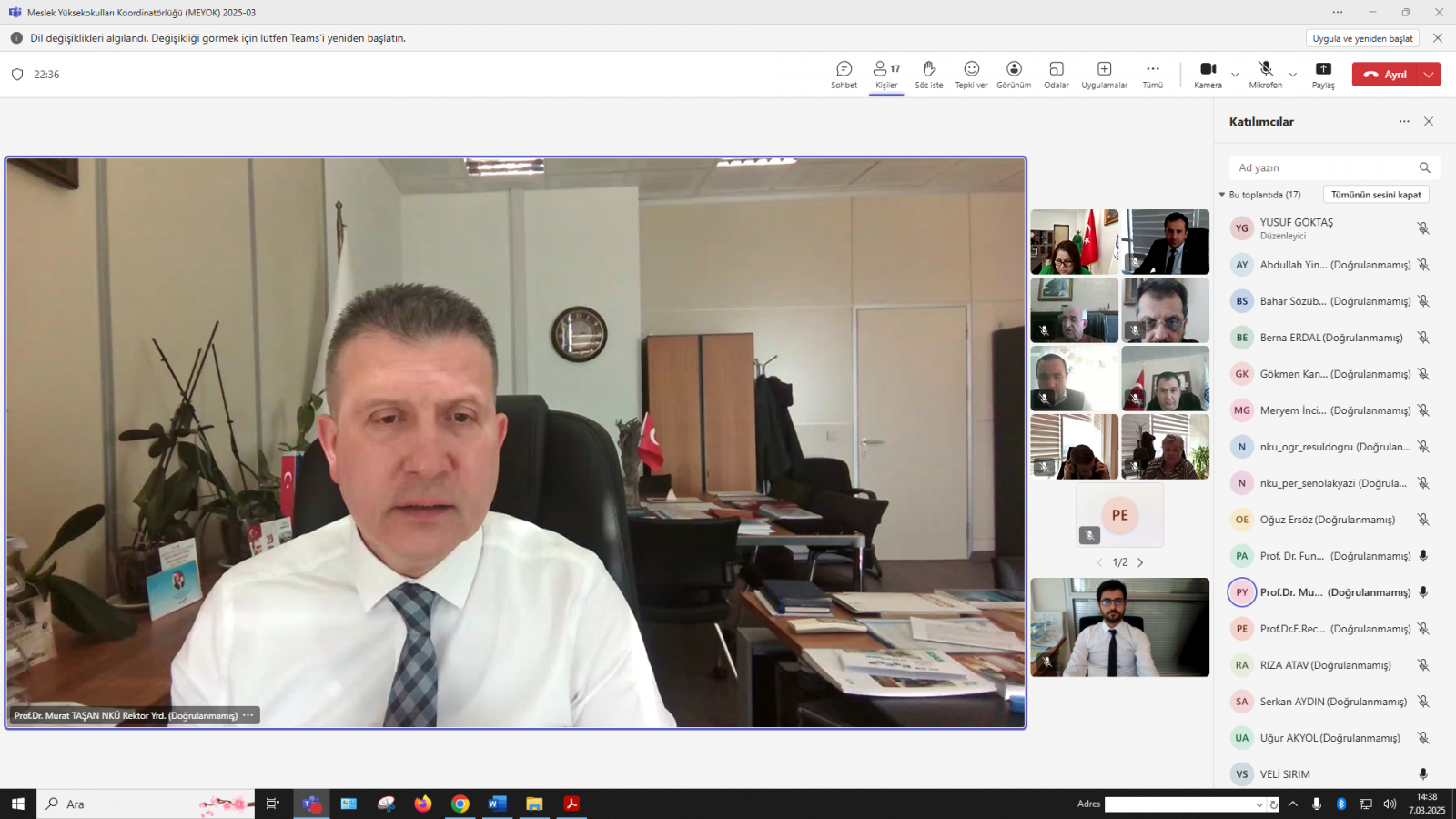Collapse the Bu toplantıda (17) list
The width and height of the screenshot is (1456, 819).
[x=1222, y=195]
